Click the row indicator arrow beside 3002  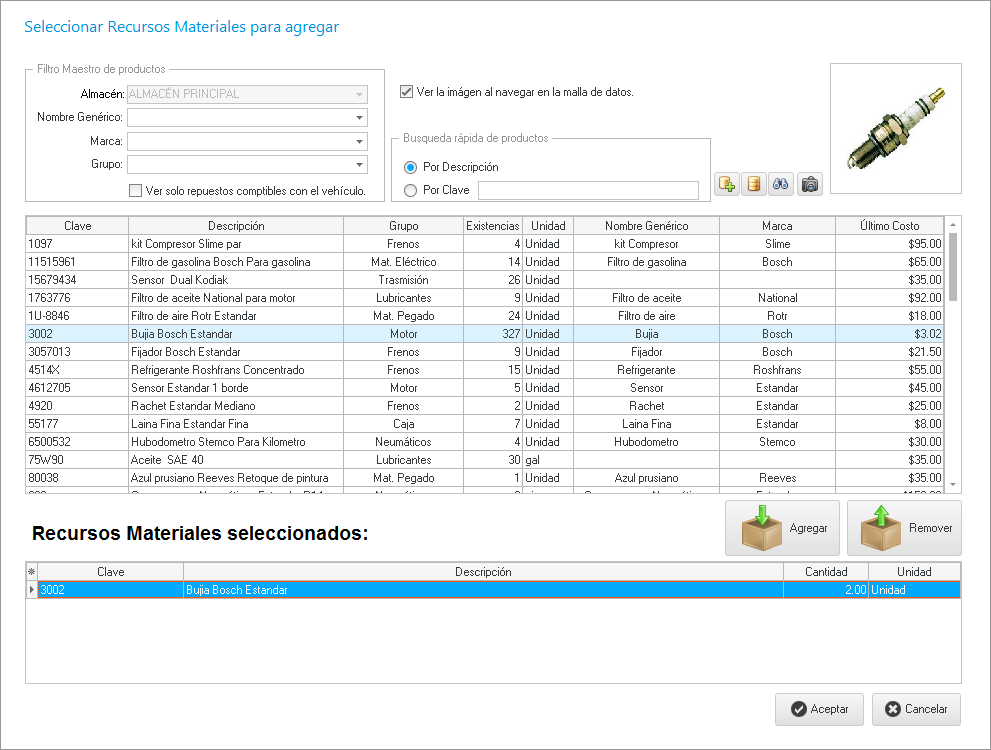[x=31, y=590]
